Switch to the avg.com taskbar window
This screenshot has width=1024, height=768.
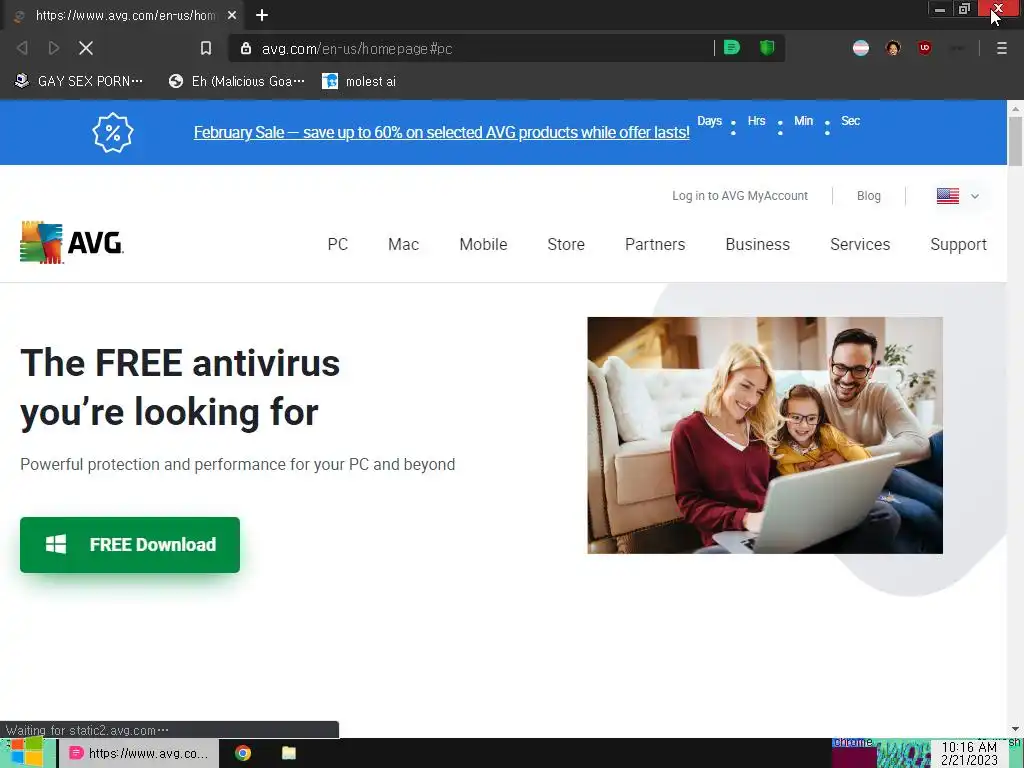pyautogui.click(x=139, y=753)
